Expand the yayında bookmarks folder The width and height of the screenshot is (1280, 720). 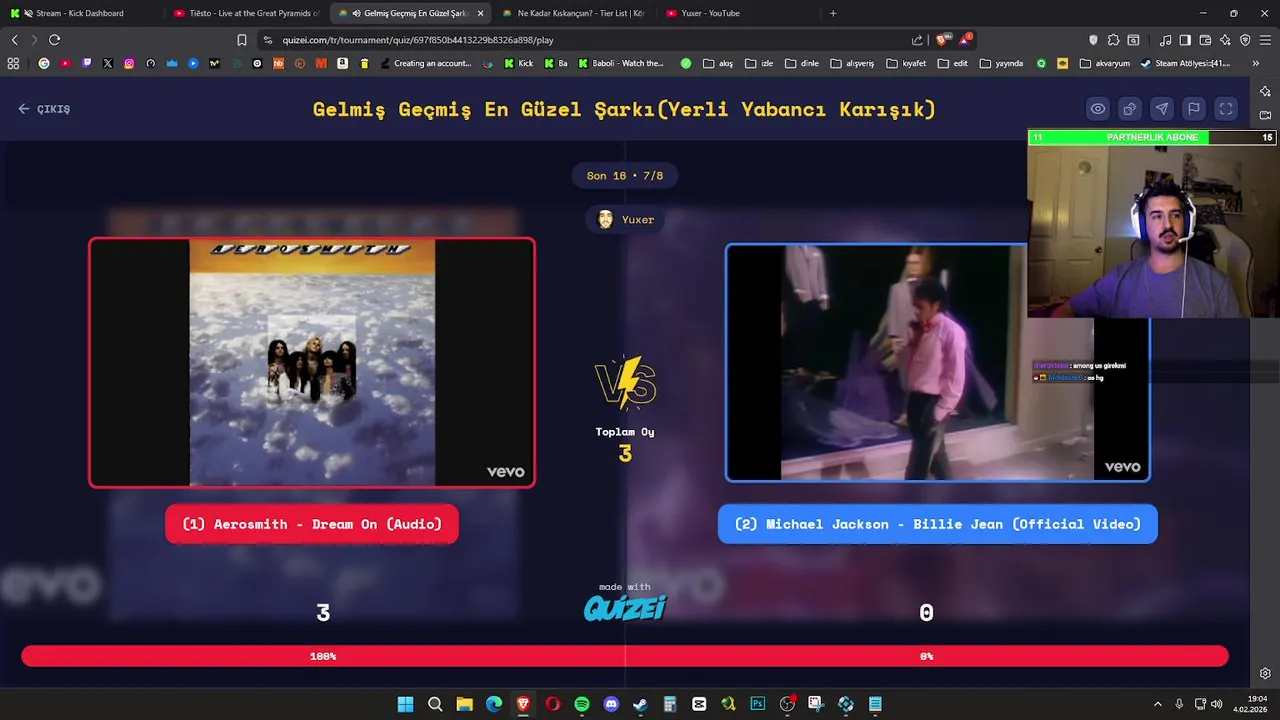1001,63
